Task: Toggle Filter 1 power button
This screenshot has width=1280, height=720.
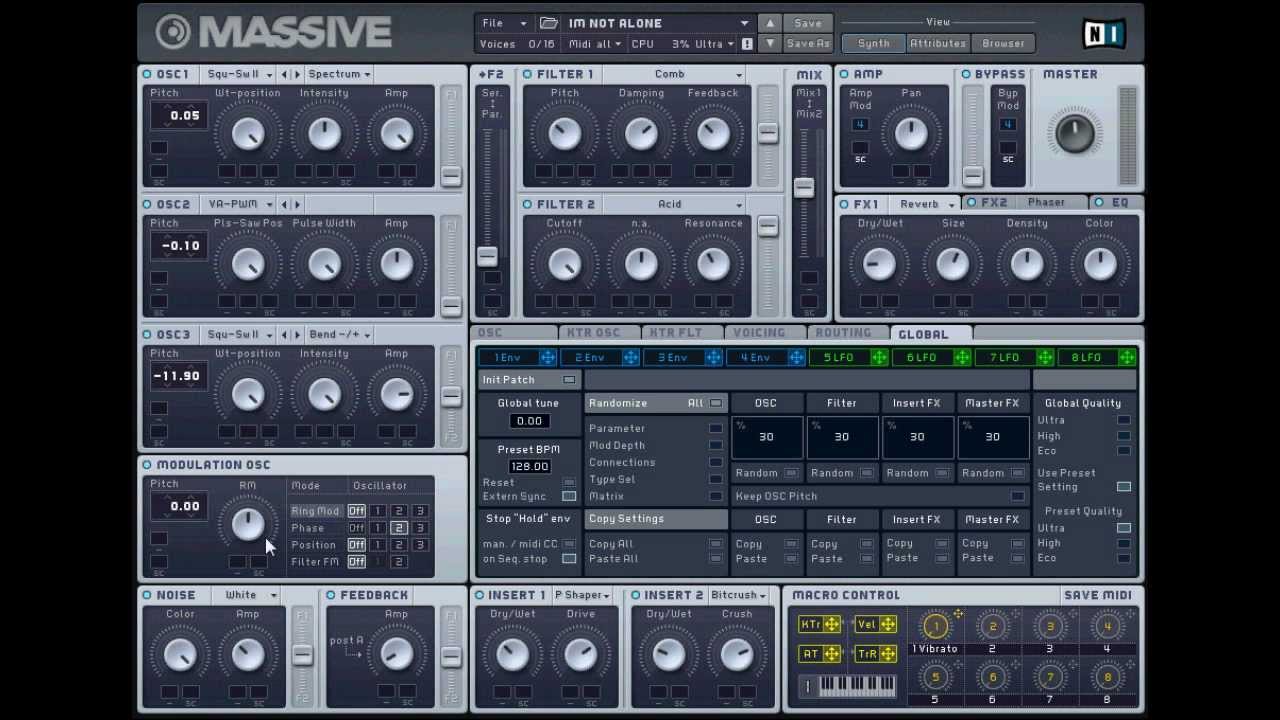Action: [x=527, y=74]
